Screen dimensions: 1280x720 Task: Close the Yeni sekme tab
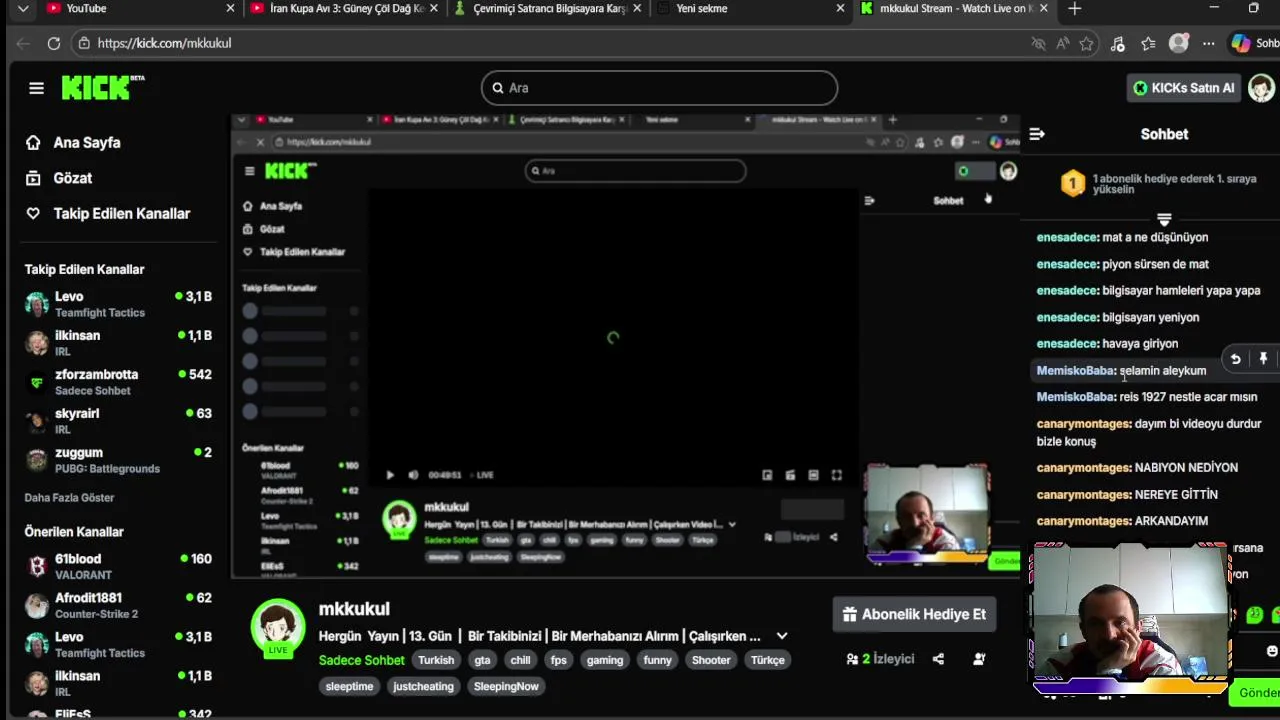coord(840,9)
